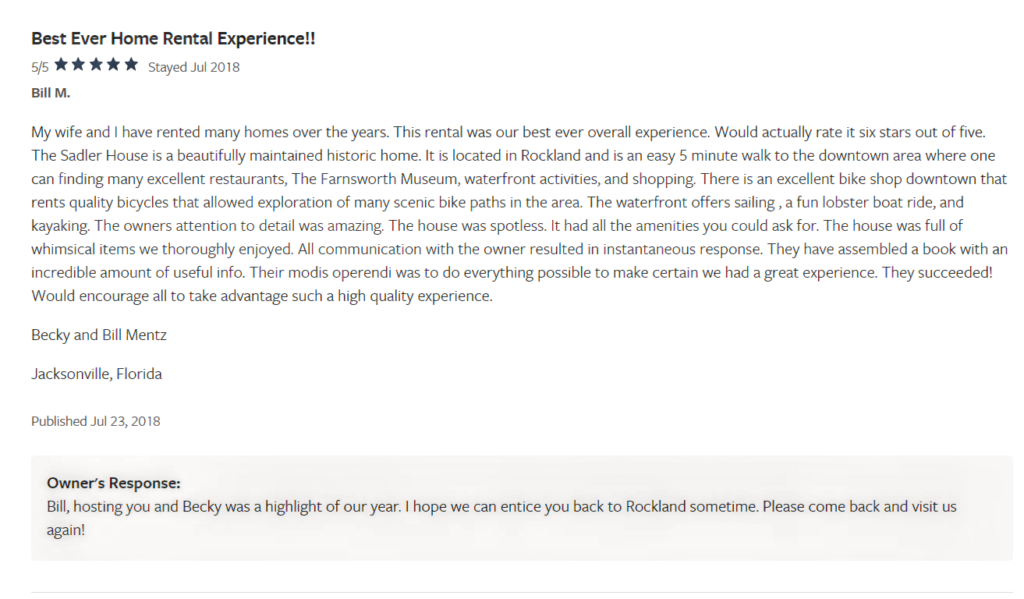1024x599 pixels.
Task: Click the review title 'Best Ever Home Rental Experience!!'
Action: coord(173,39)
